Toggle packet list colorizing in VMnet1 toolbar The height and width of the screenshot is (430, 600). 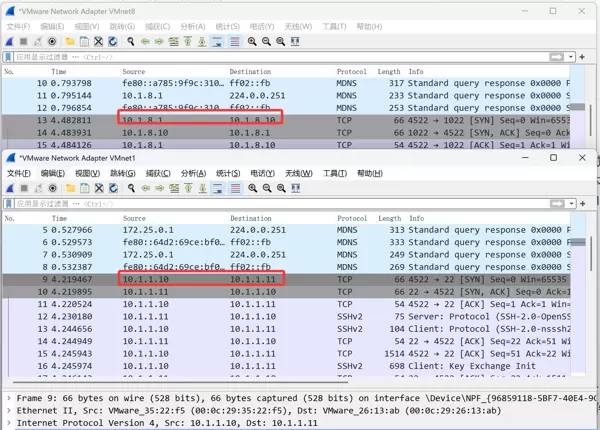tap(235, 188)
